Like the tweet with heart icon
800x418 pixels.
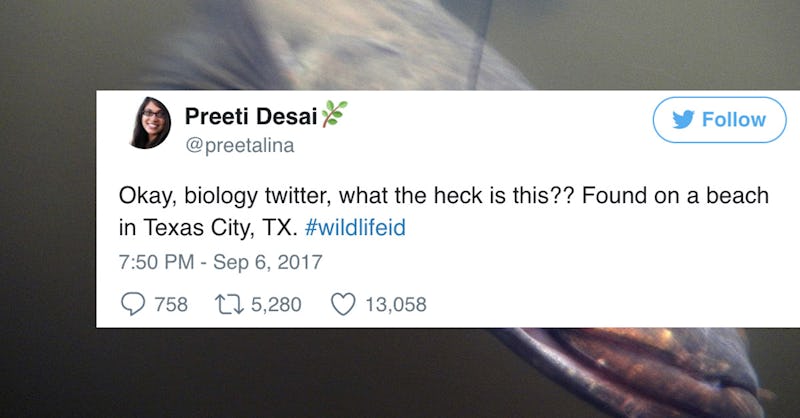pos(343,304)
